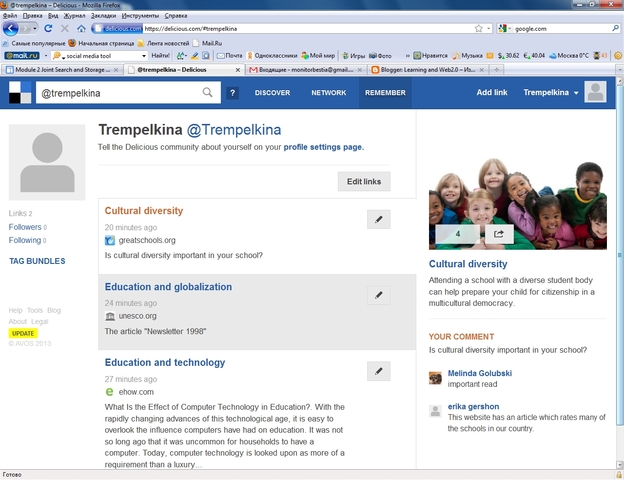This screenshot has height=480, width=624.
Task: Click the browser address bar URL
Action: 308,28
